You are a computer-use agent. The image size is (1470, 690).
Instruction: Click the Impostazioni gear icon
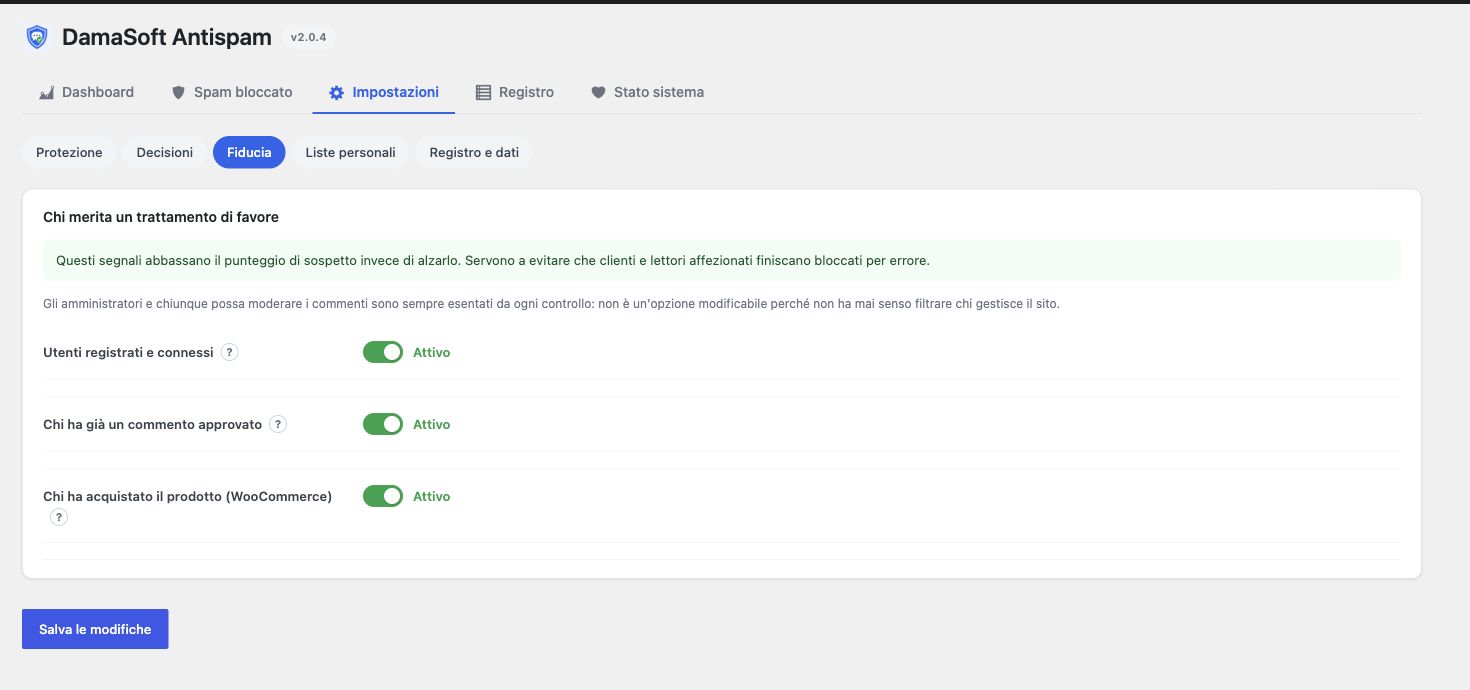coord(336,92)
